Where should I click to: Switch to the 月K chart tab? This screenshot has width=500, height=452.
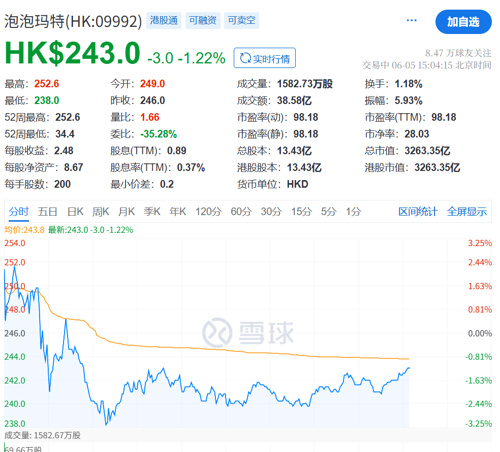click(x=126, y=211)
